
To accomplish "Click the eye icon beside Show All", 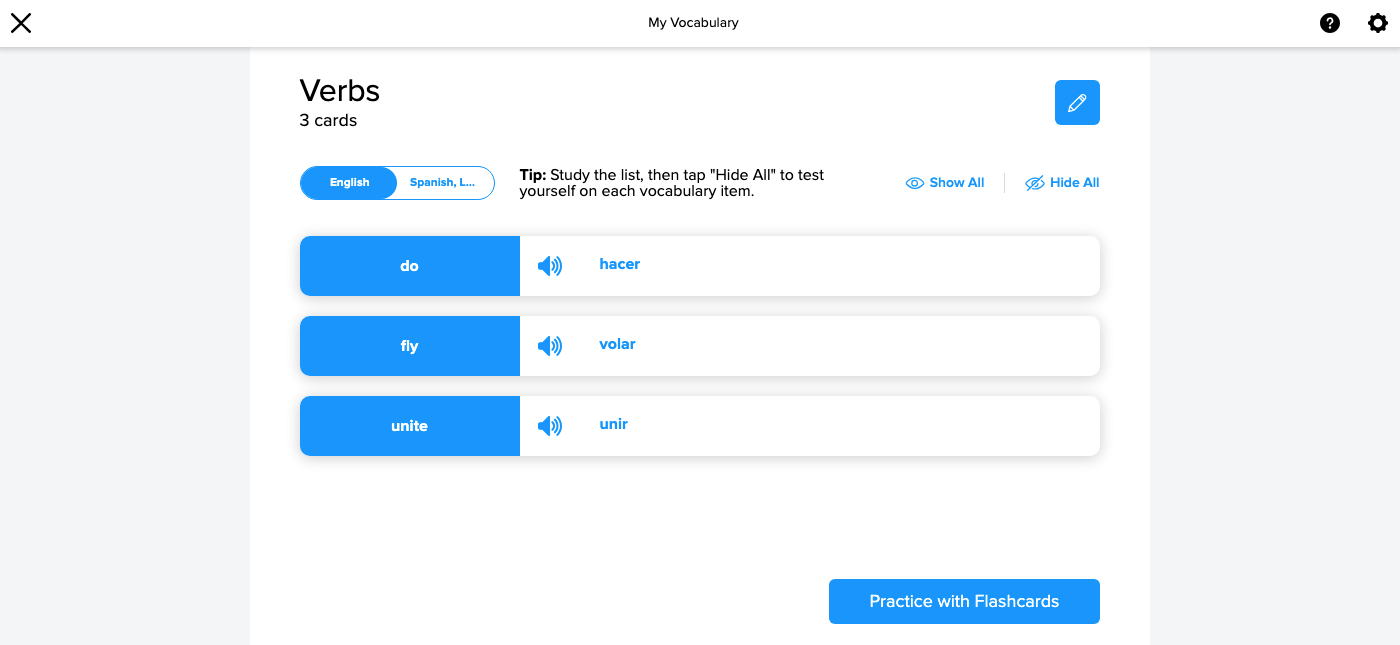I will (914, 183).
